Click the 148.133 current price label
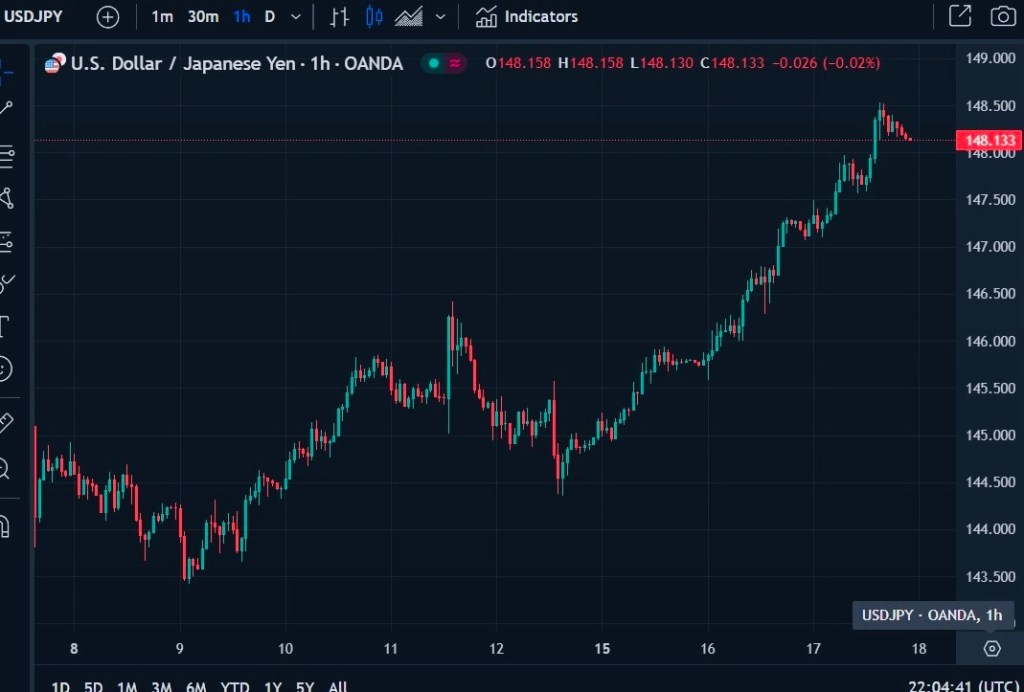Image resolution: width=1024 pixels, height=692 pixels. [987, 141]
